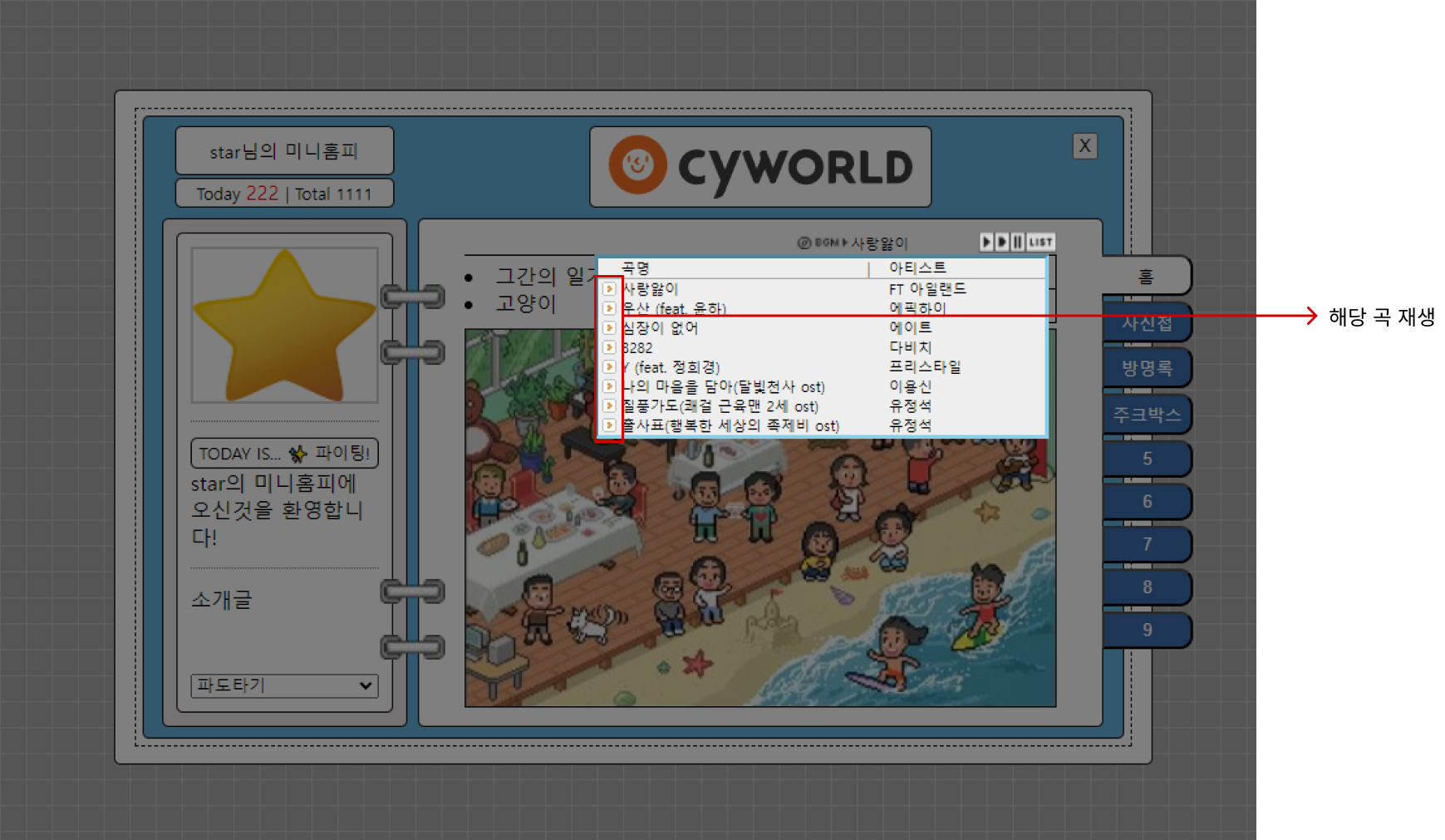Click artist 유정석 in the 질풍가도 row
The image size is (1445, 840).
(x=911, y=405)
